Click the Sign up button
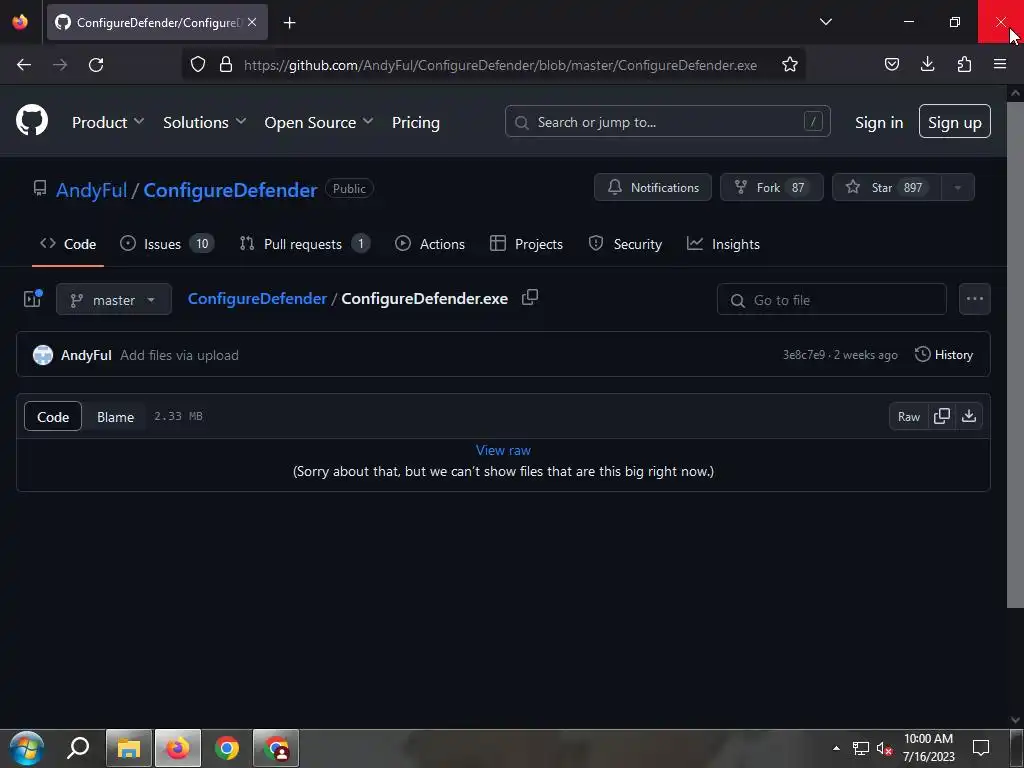 [x=954, y=121]
